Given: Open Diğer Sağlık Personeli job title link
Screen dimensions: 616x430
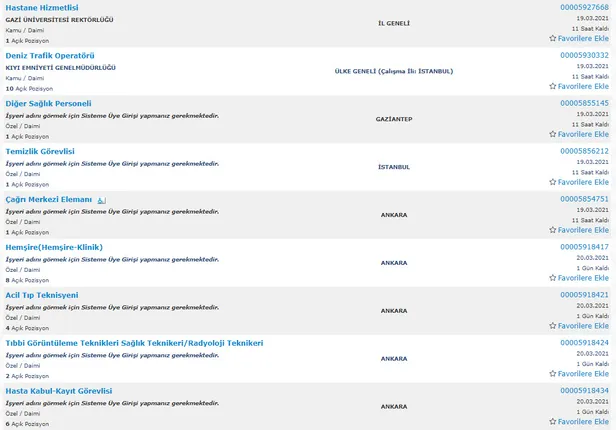Looking at the screenshot, I should 48,103.
